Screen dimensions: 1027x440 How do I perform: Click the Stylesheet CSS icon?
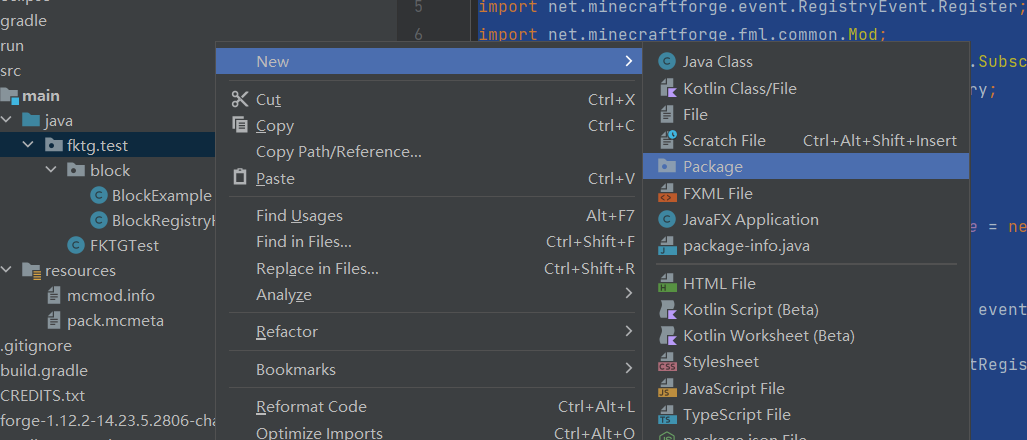pos(667,362)
